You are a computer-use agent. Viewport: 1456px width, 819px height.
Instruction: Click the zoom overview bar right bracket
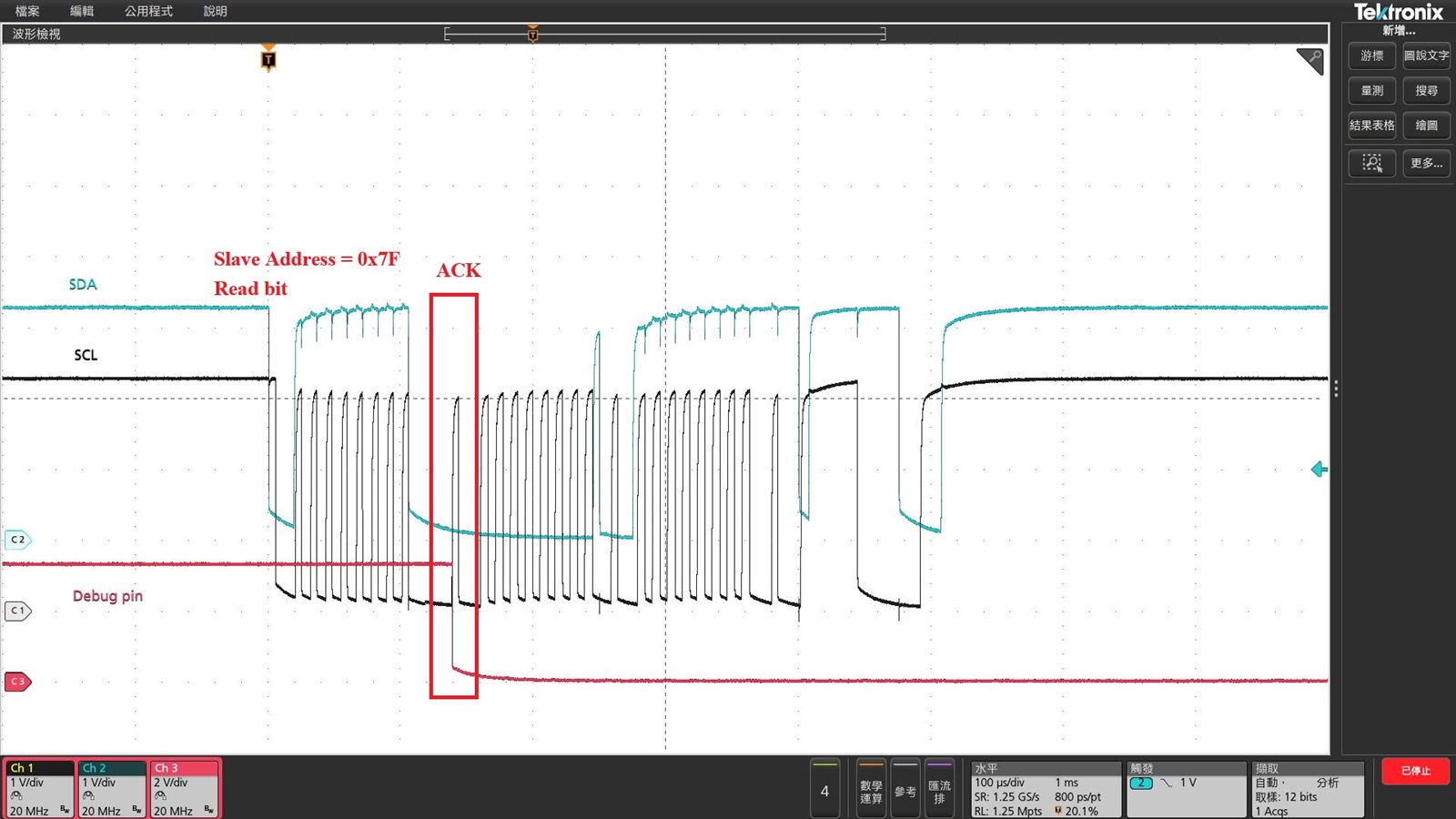point(883,34)
